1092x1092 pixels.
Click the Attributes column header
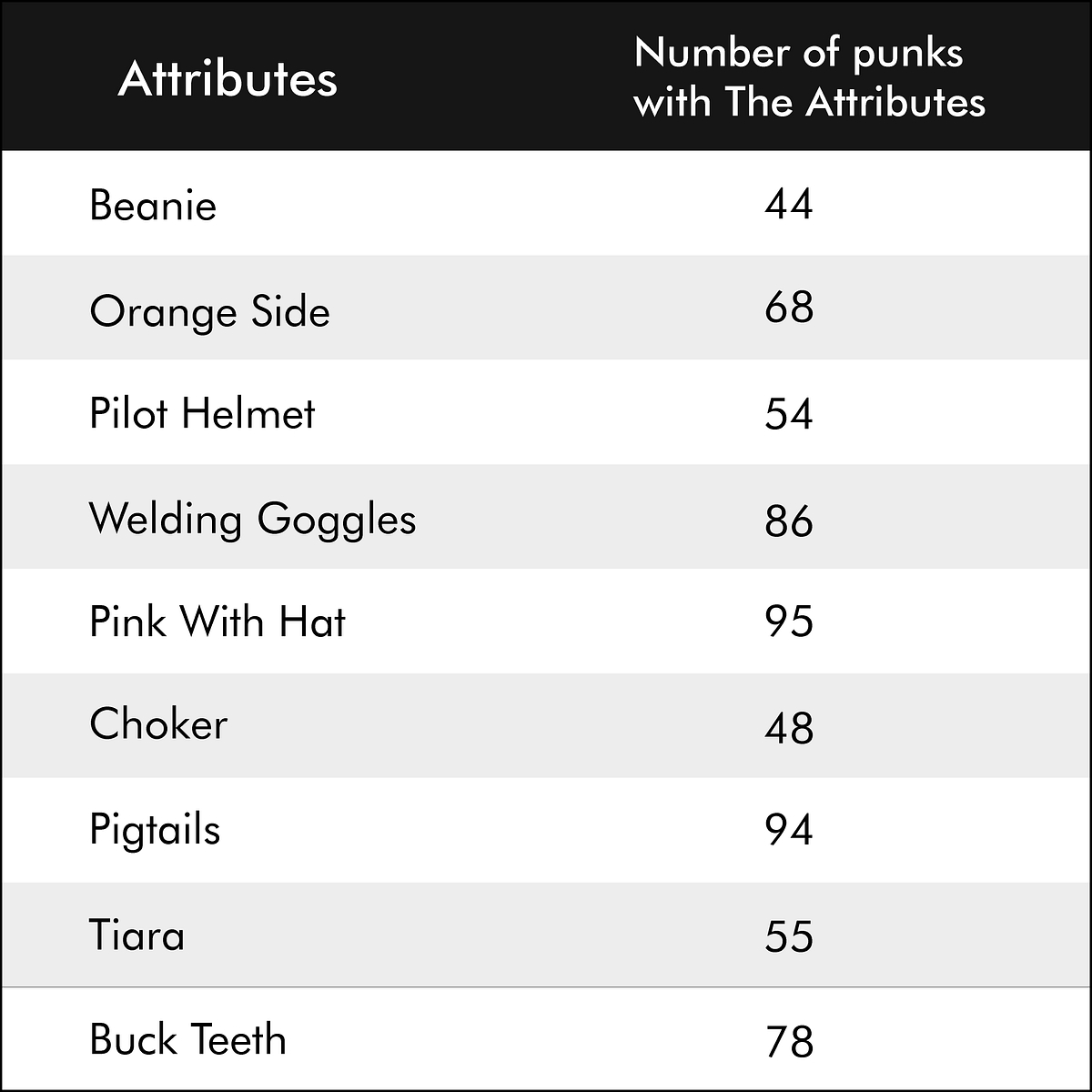(x=227, y=79)
